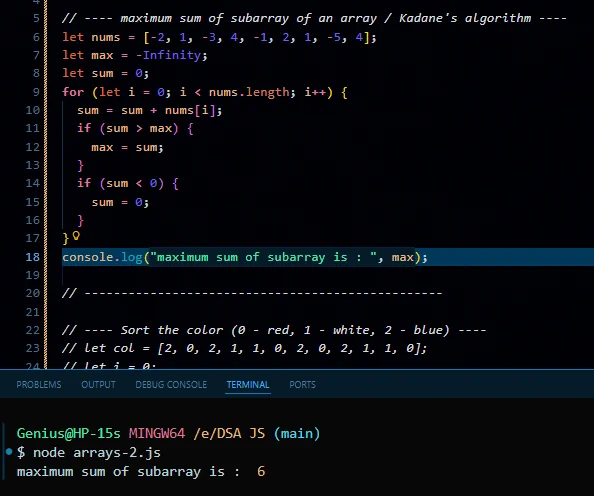
Task: Click the dashed separator comment on line 20
Action: coord(252,293)
